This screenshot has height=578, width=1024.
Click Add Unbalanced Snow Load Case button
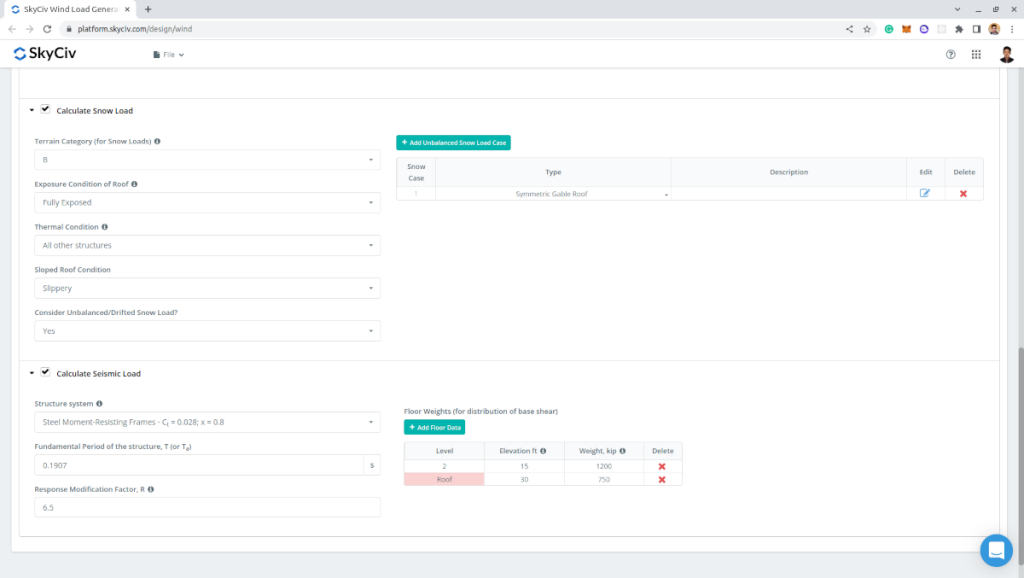pyautogui.click(x=453, y=143)
